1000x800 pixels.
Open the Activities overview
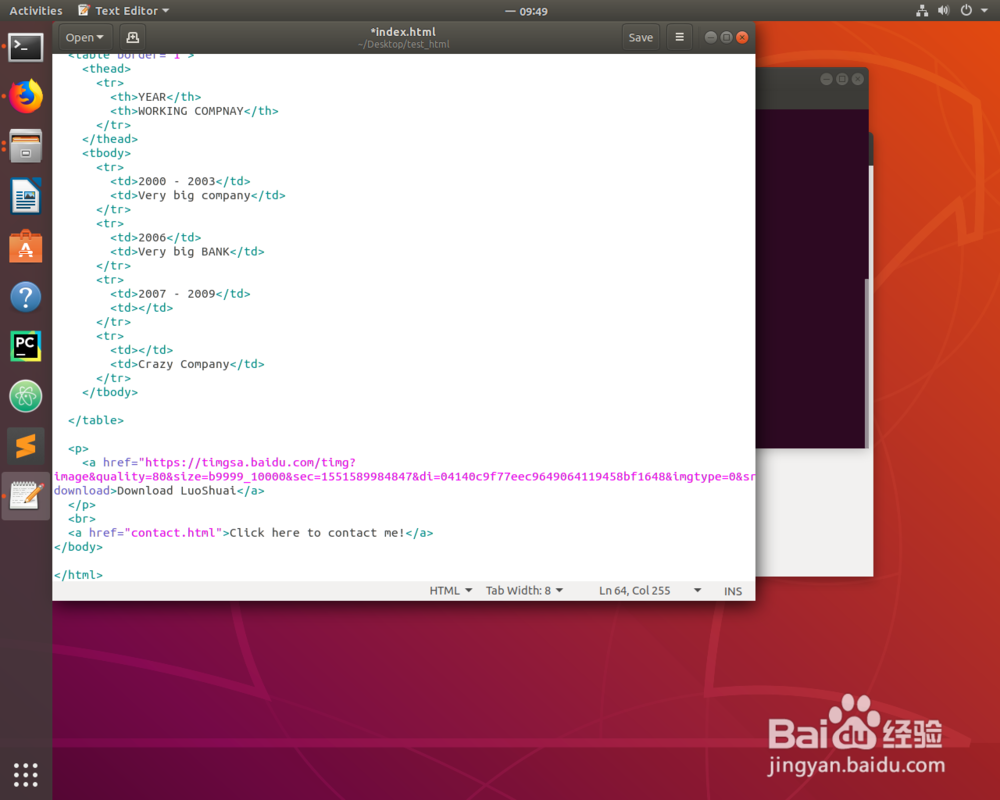click(36, 11)
